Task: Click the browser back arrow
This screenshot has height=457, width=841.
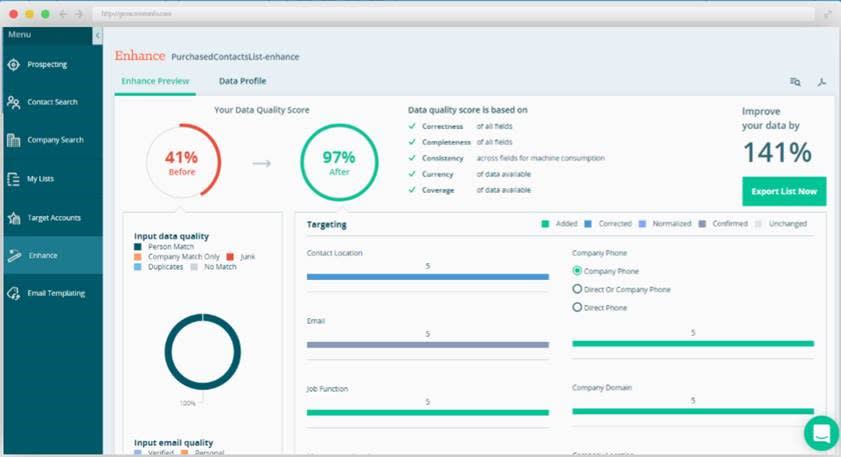Action: [63, 14]
